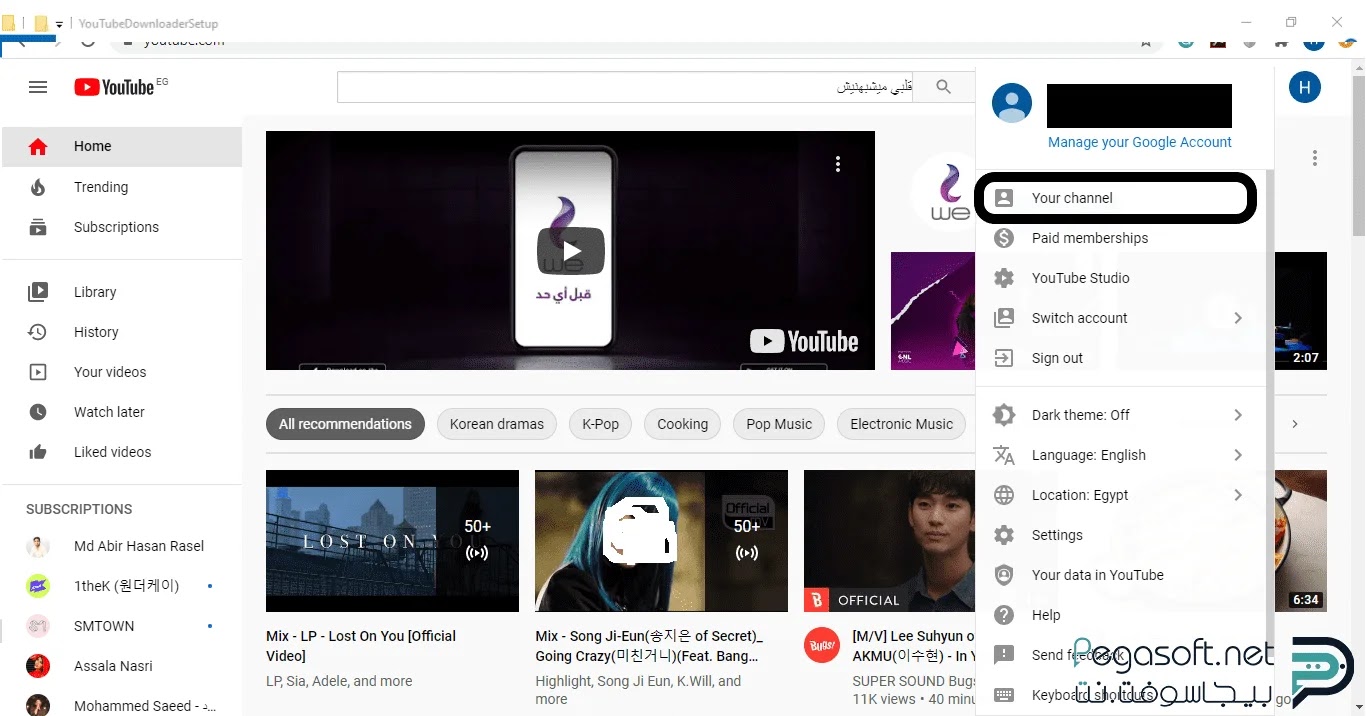
Task: Click the Your data in YouTube shield icon
Action: 1004,575
